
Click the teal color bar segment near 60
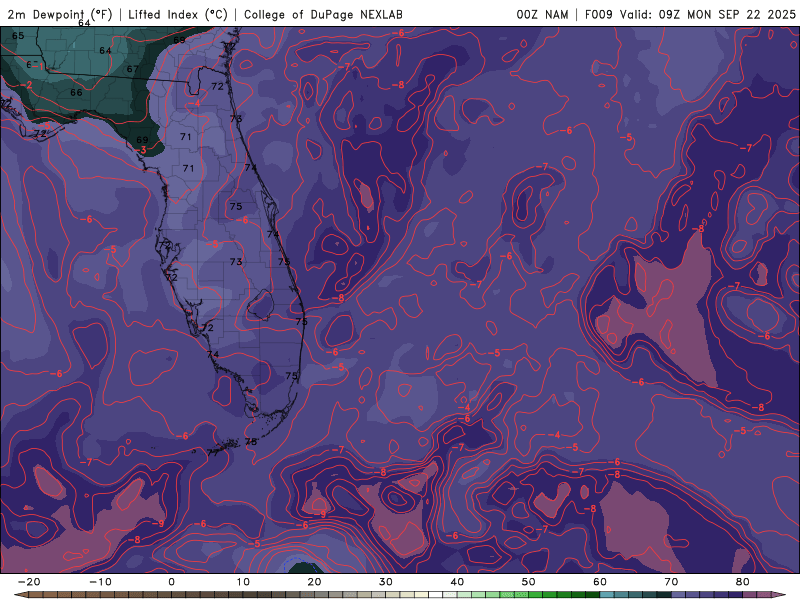pos(606,595)
